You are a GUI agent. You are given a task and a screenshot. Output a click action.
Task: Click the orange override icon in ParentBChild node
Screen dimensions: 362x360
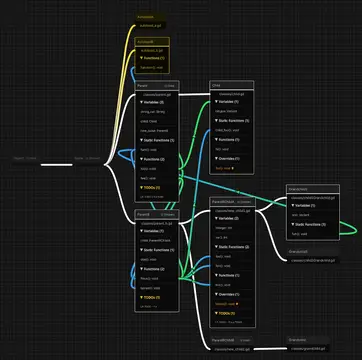[x=237, y=304]
